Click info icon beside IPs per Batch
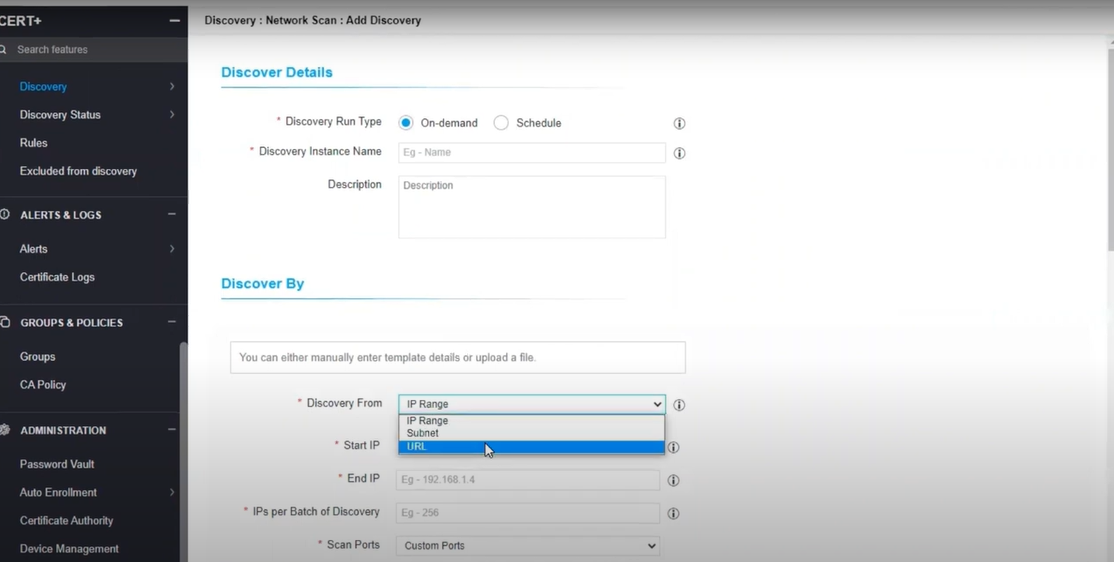This screenshot has height=562, width=1114. [674, 513]
